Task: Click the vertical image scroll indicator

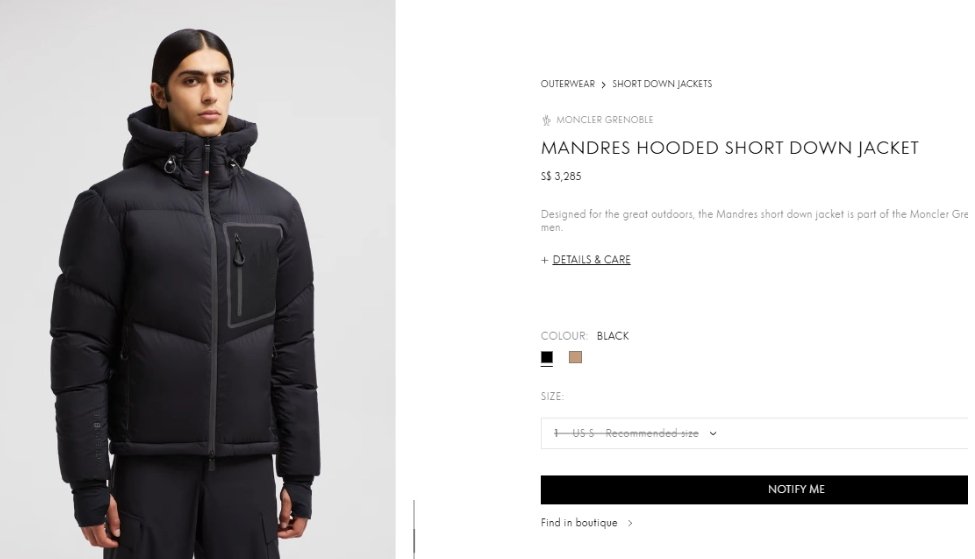Action: tap(414, 529)
